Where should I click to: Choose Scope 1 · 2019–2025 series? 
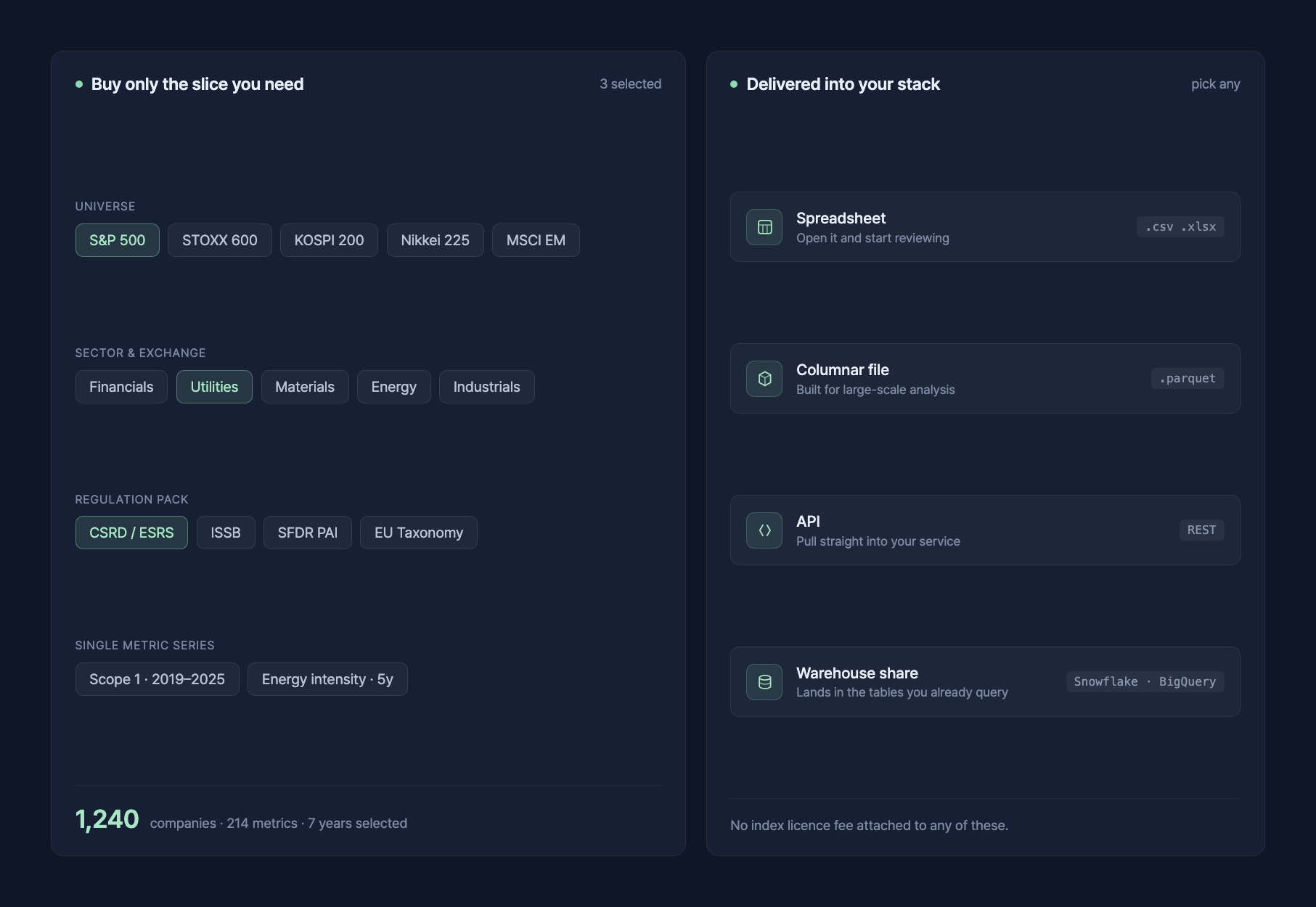pos(158,679)
